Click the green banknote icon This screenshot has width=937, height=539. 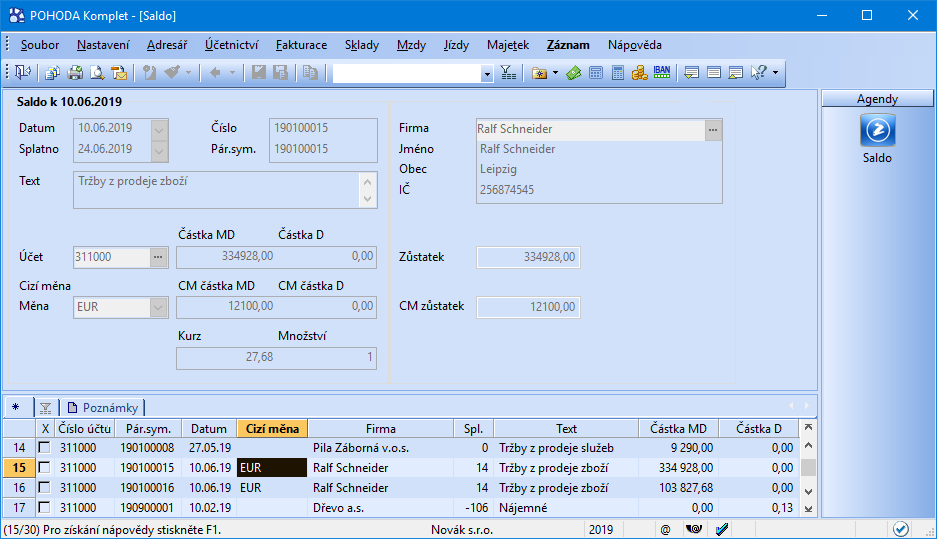point(574,73)
